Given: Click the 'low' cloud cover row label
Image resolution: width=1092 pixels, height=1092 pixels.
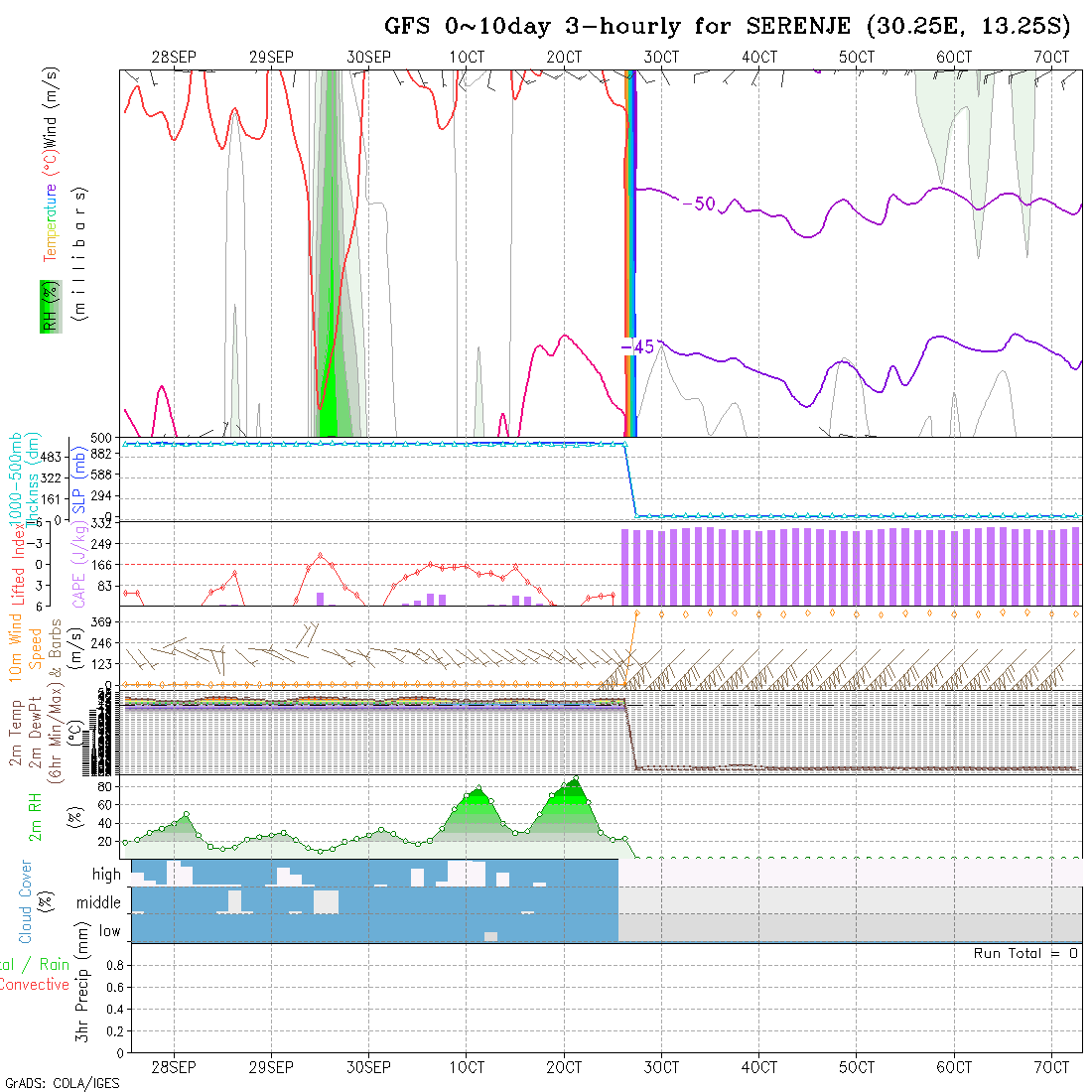Looking at the screenshot, I should 109,931.
